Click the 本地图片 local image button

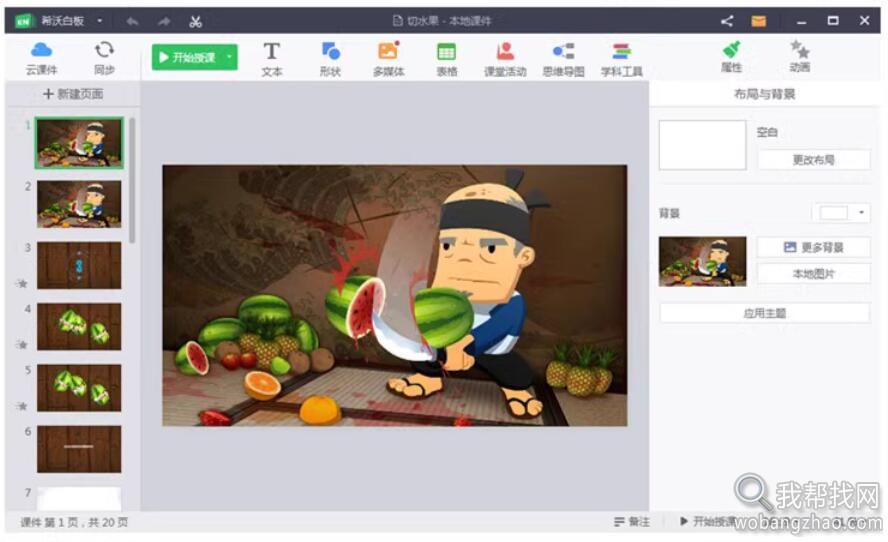click(x=813, y=274)
